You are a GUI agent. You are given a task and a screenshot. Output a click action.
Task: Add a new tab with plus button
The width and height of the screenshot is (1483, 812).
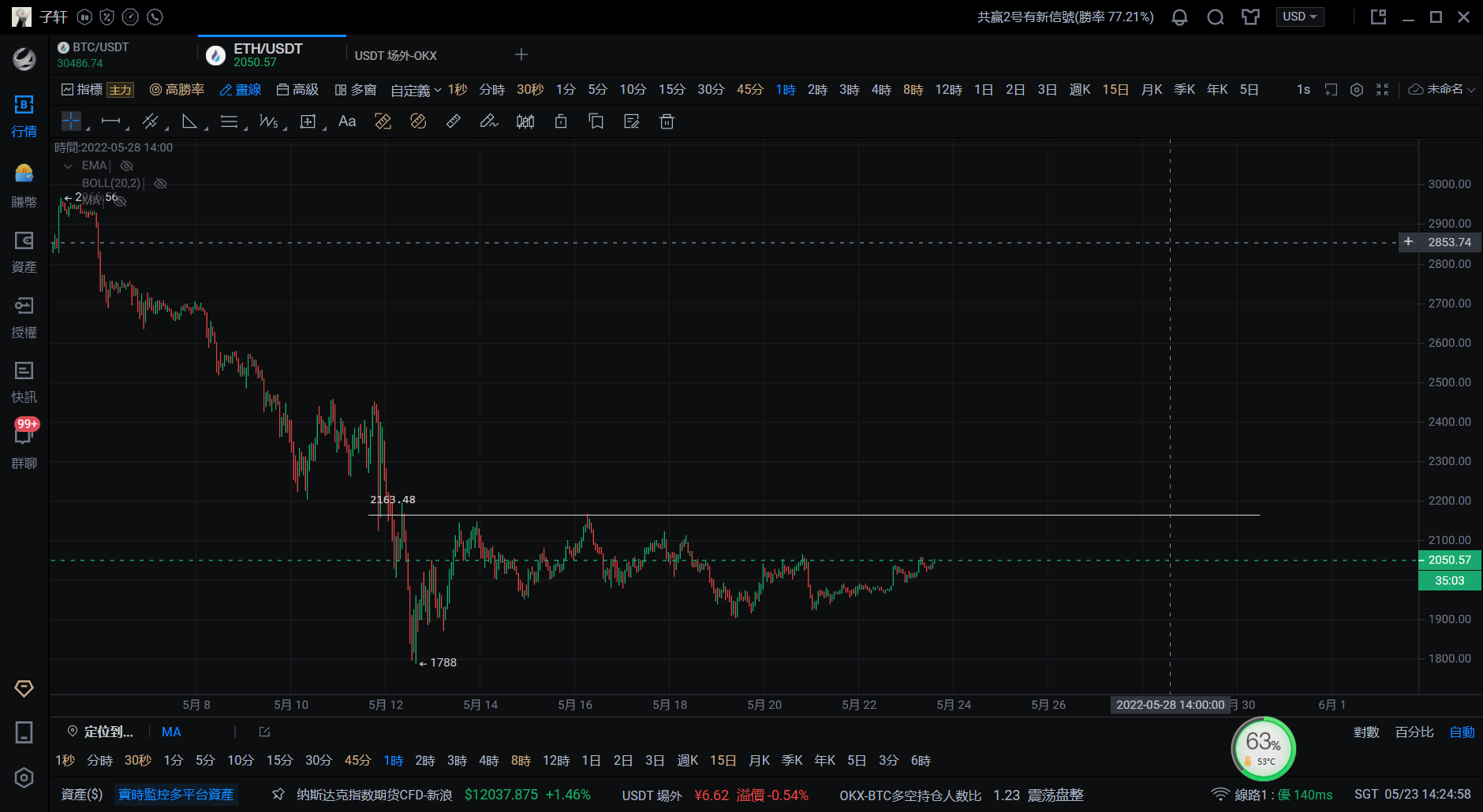(x=521, y=54)
